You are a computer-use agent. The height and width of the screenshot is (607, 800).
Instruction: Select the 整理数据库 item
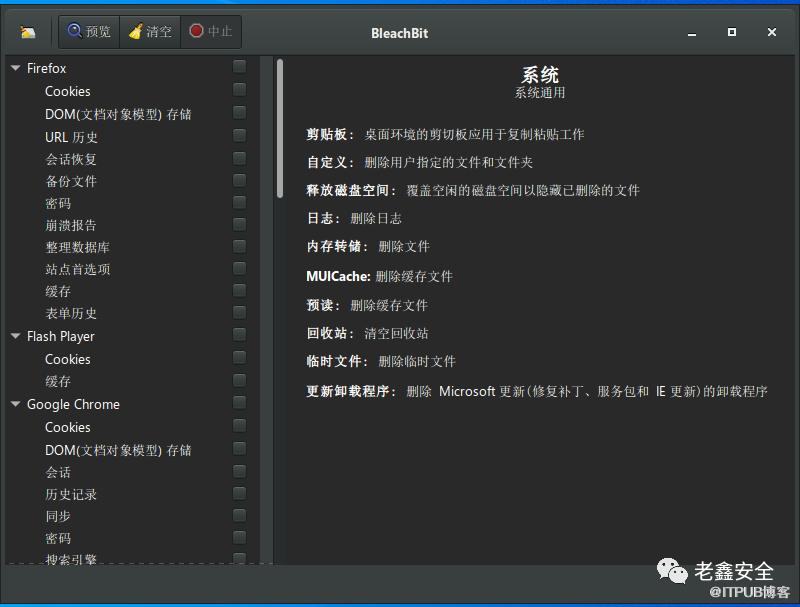click(78, 248)
